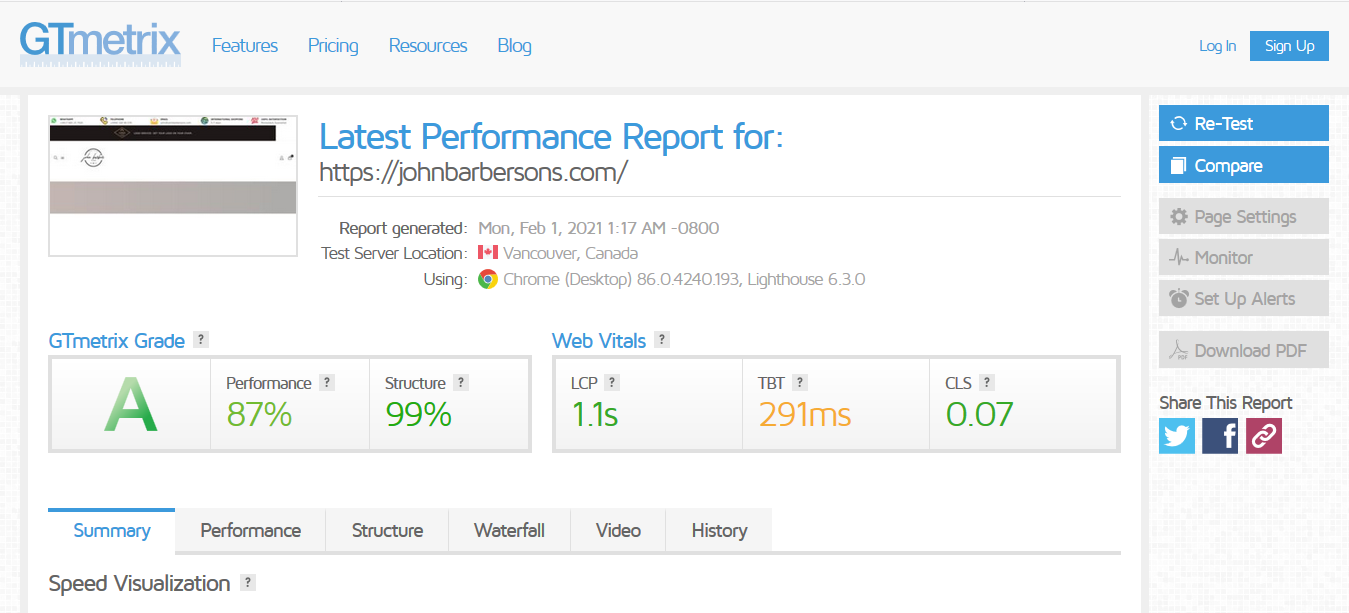Switch to the Structure tab
The width and height of the screenshot is (1349, 613).
[387, 530]
